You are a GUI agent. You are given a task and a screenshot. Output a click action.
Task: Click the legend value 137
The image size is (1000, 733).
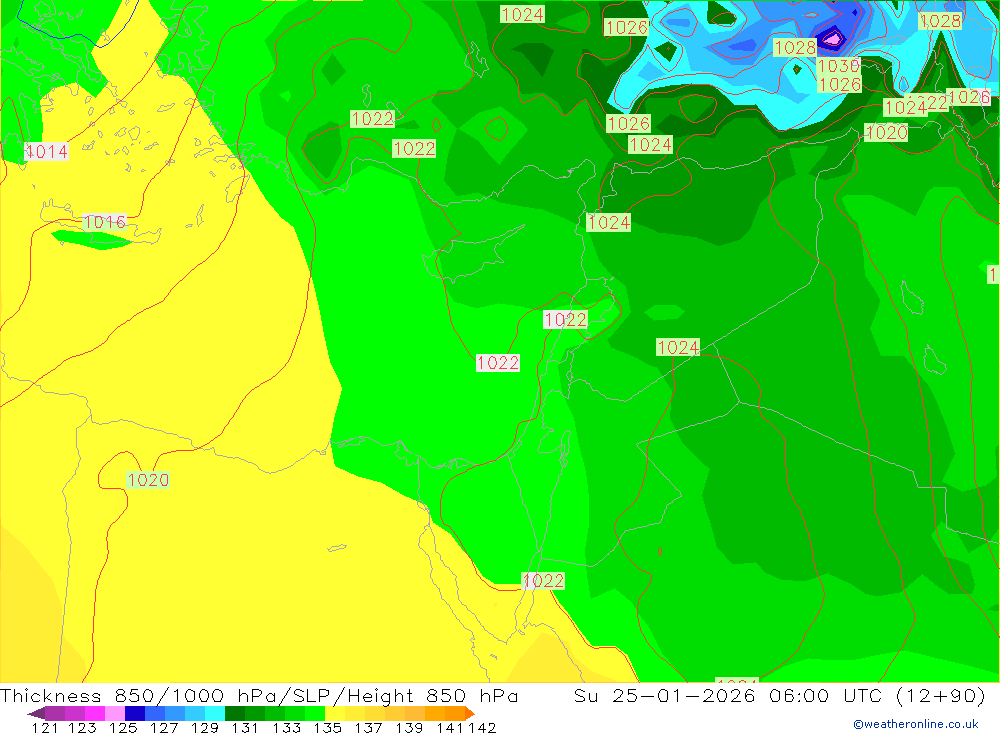pyautogui.click(x=368, y=727)
